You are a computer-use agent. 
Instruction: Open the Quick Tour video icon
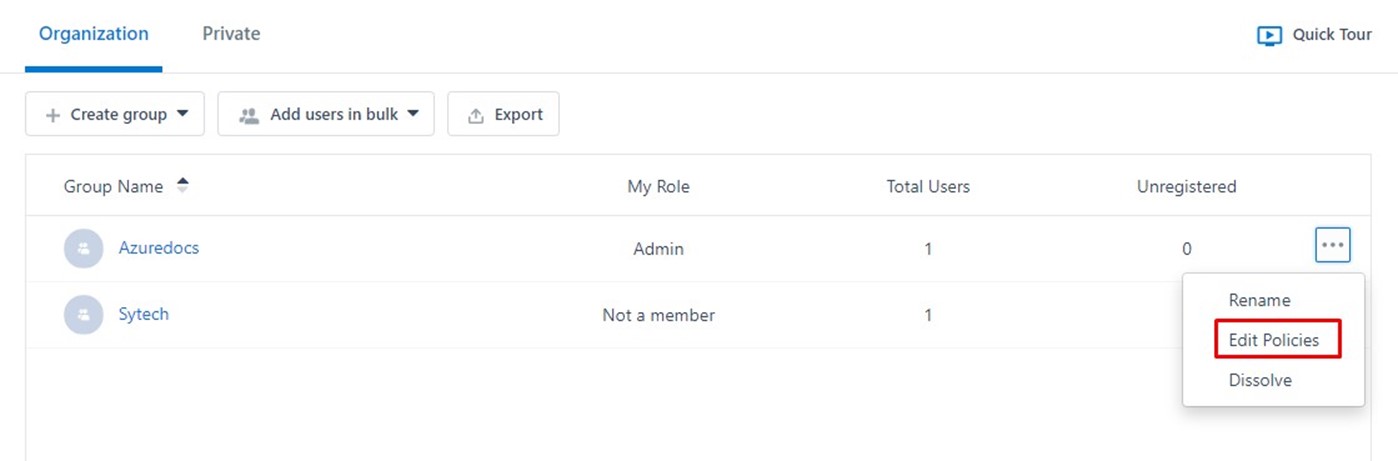pos(1269,35)
